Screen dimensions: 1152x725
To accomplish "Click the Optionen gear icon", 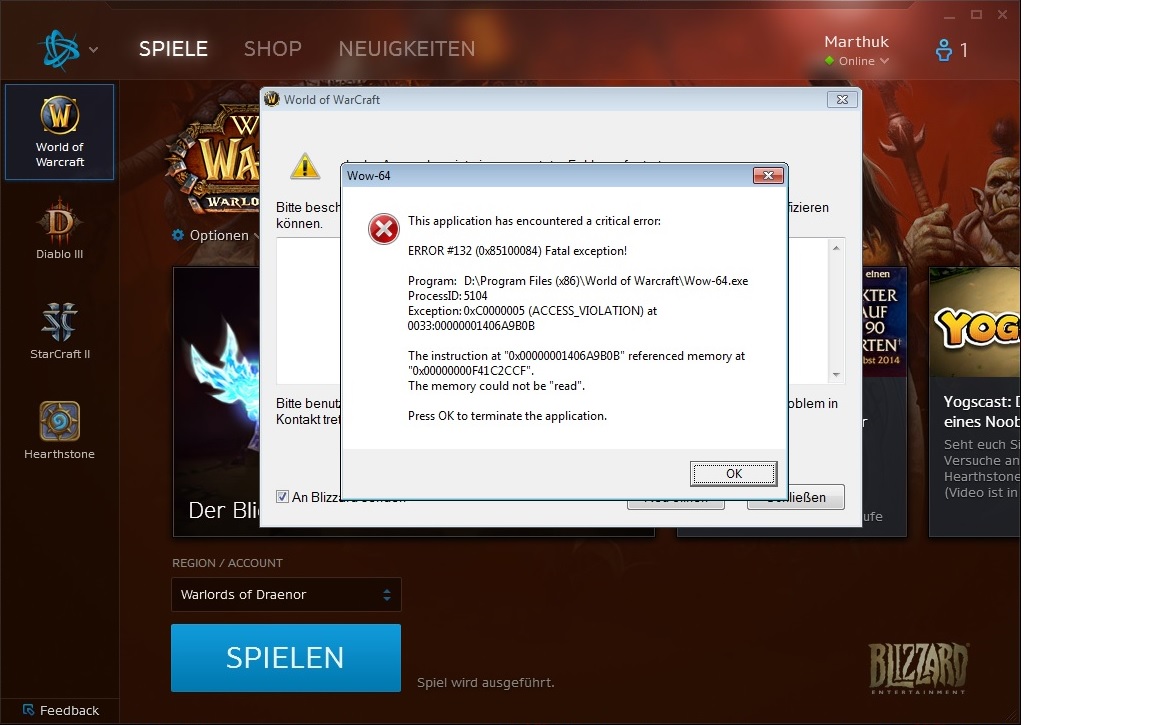I will (x=178, y=235).
